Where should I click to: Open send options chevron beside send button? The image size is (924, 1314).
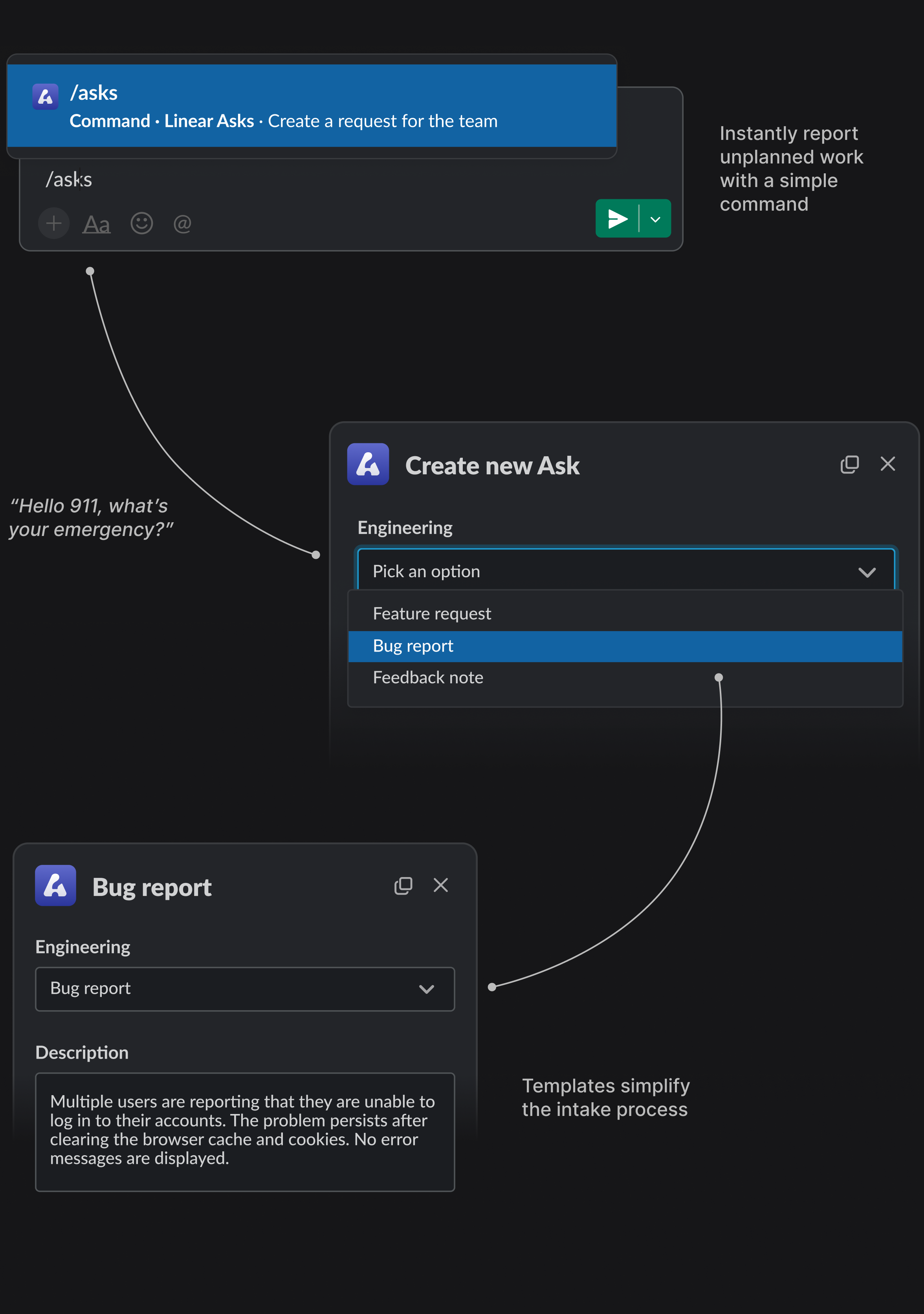[656, 219]
